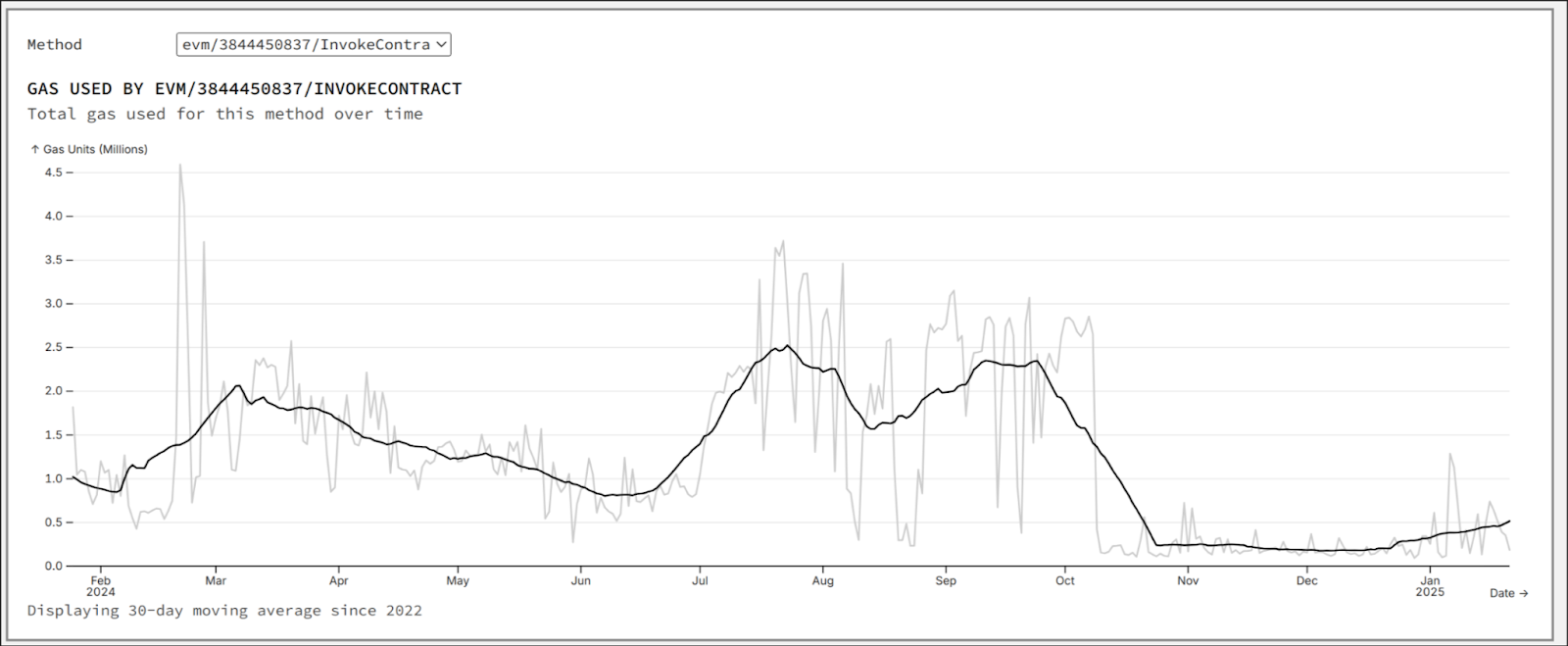This screenshot has height=646, width=1568.
Task: Select the 'Oct' x-axis label
Action: (x=1065, y=580)
